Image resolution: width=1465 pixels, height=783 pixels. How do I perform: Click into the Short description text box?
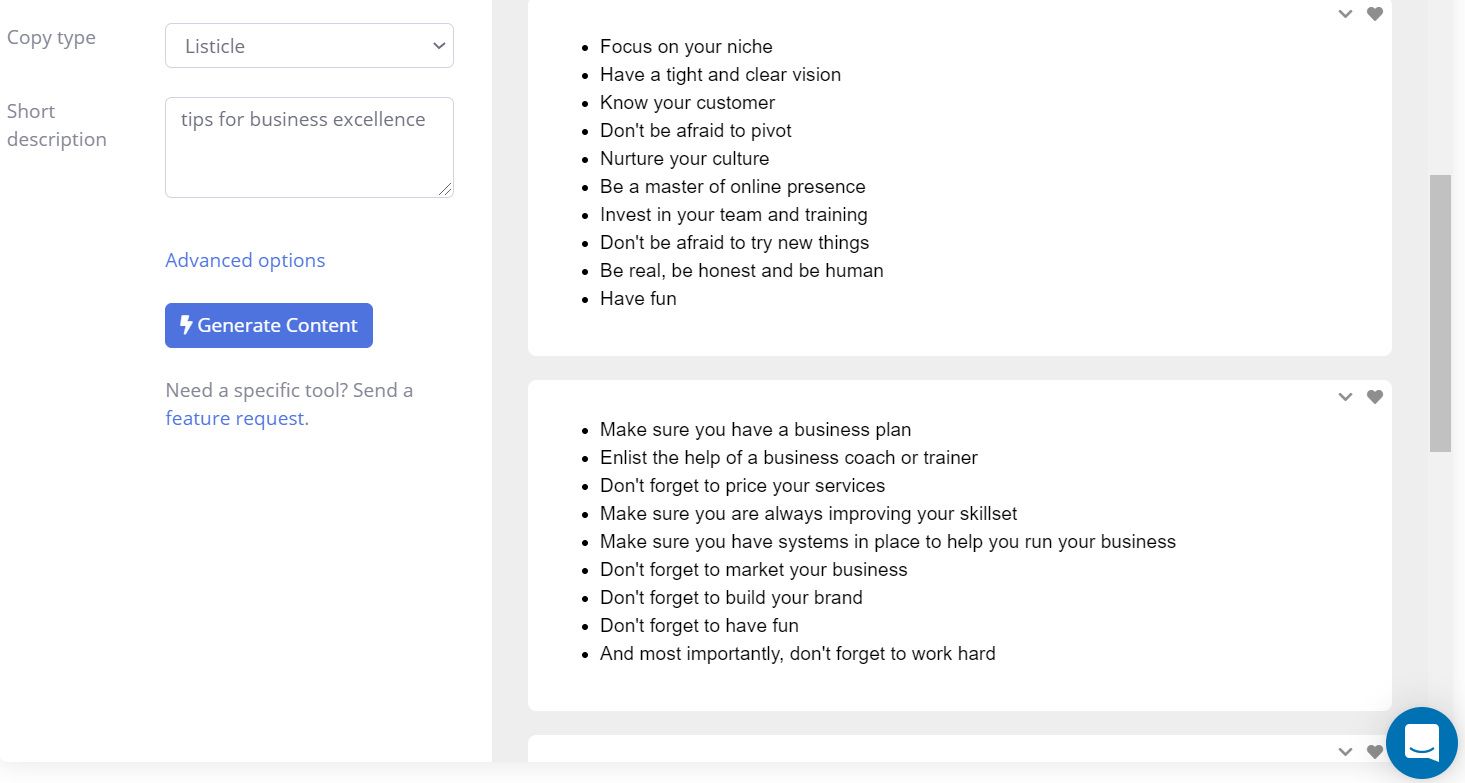309,147
